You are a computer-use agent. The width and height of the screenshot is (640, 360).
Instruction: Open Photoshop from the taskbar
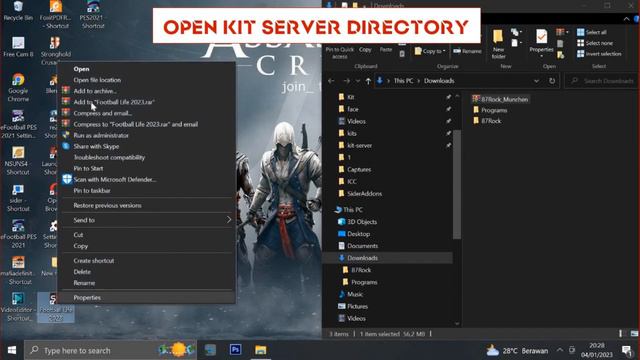coord(236,350)
